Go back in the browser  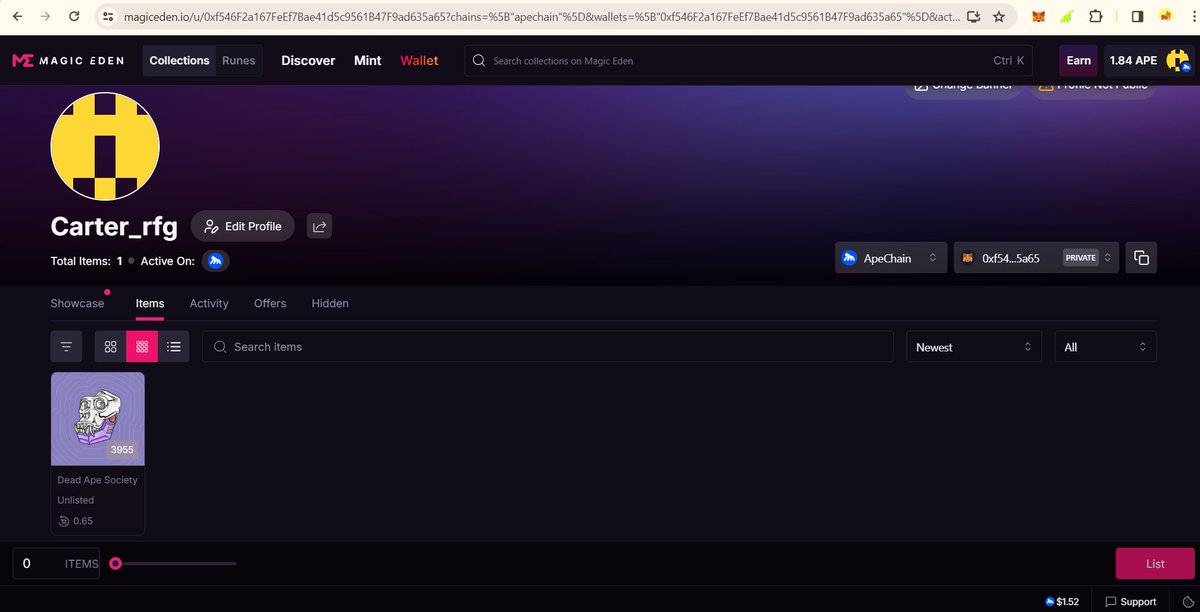click(17, 17)
